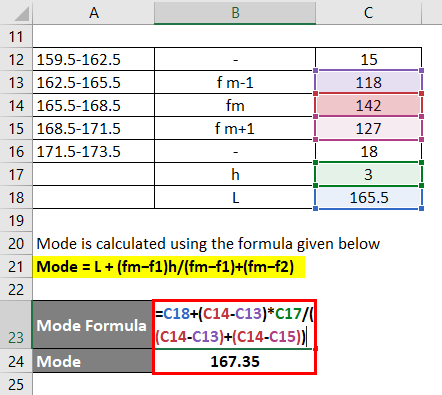Select row 22 header
Image resolution: width=442 pixels, height=395 pixels.
tap(16, 289)
